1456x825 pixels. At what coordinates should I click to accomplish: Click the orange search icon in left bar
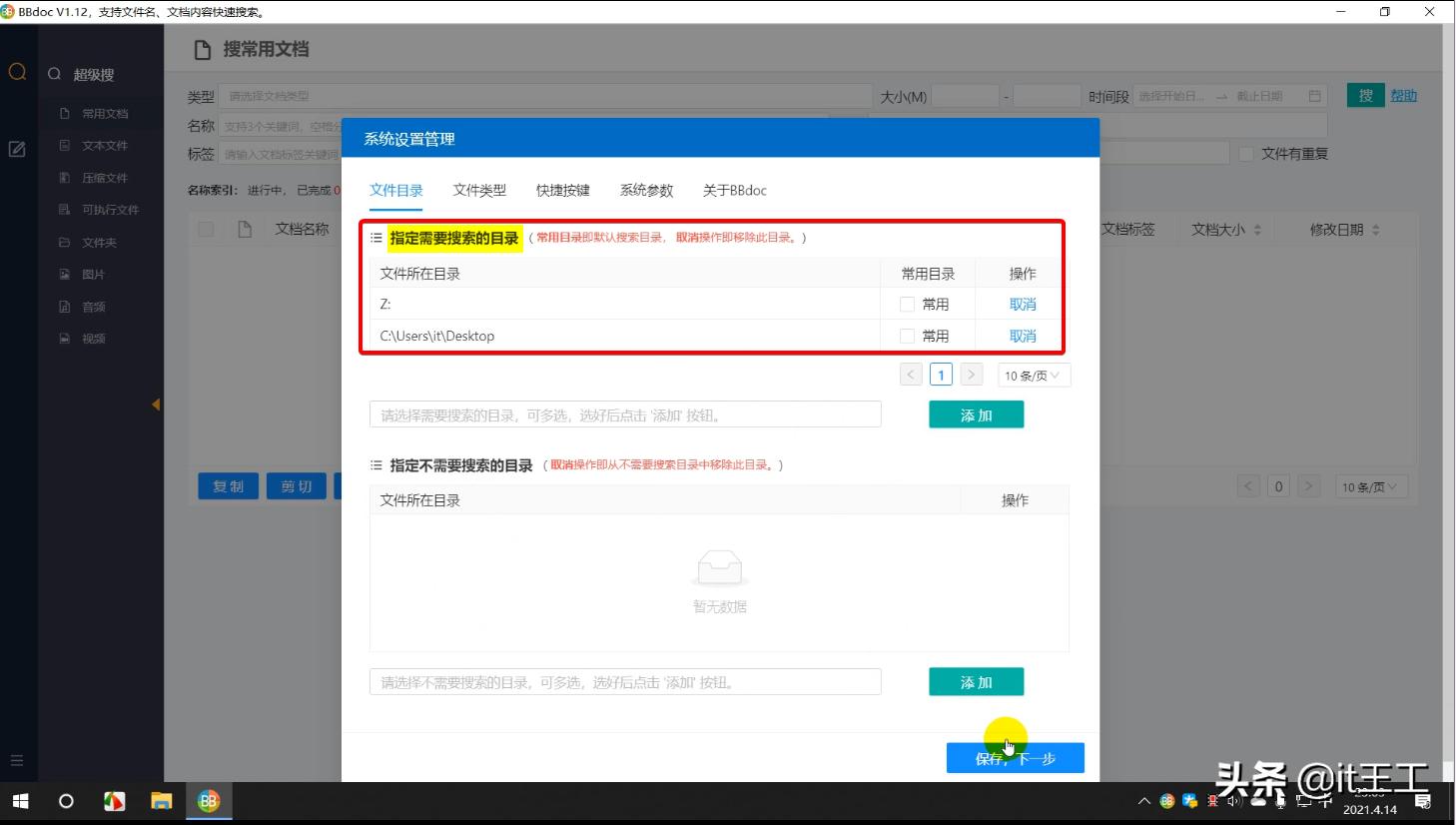[16, 71]
